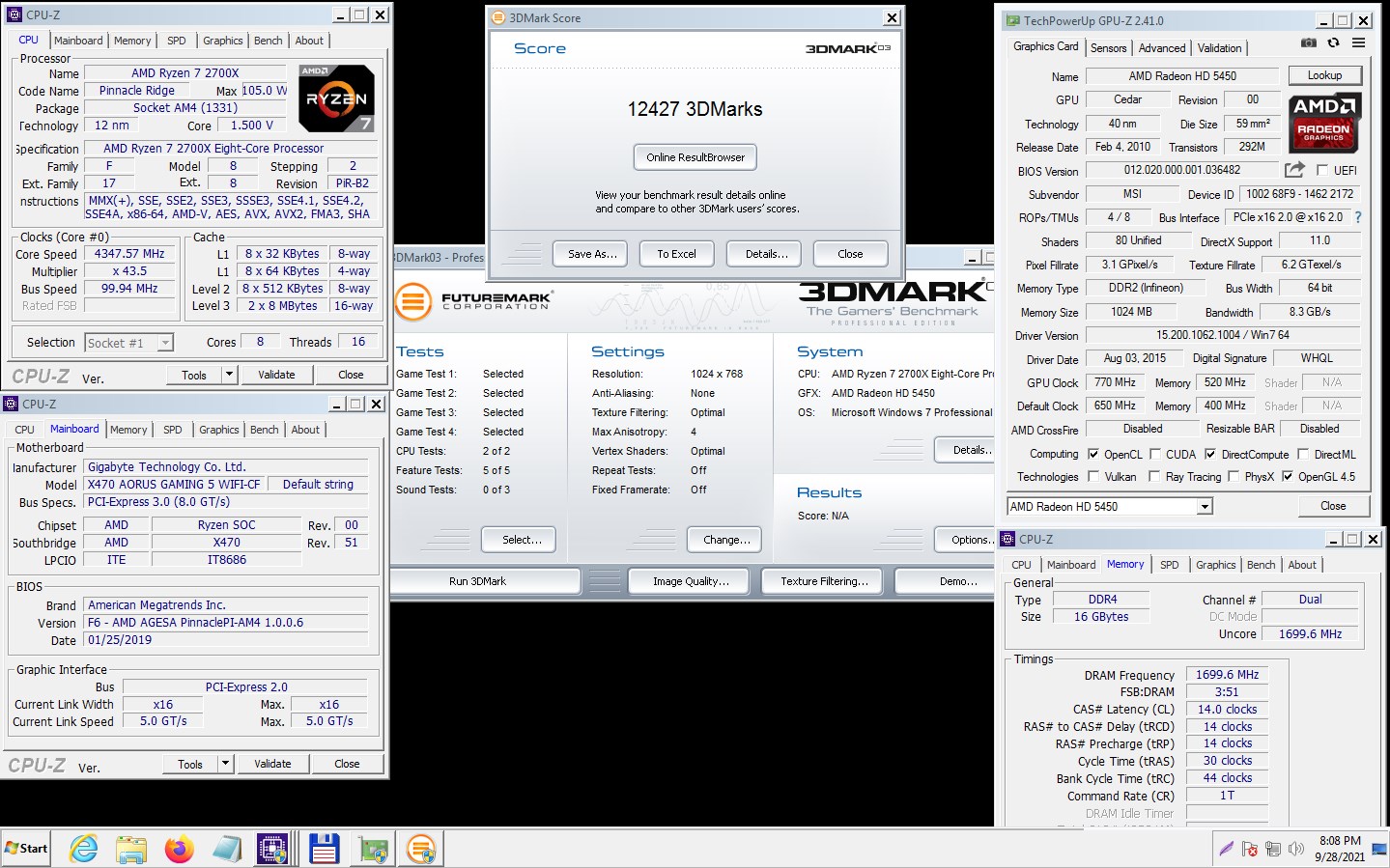Screen dimensions: 1390x868
Task: Toggle the OpenCL checkbox
Action: click(1093, 454)
